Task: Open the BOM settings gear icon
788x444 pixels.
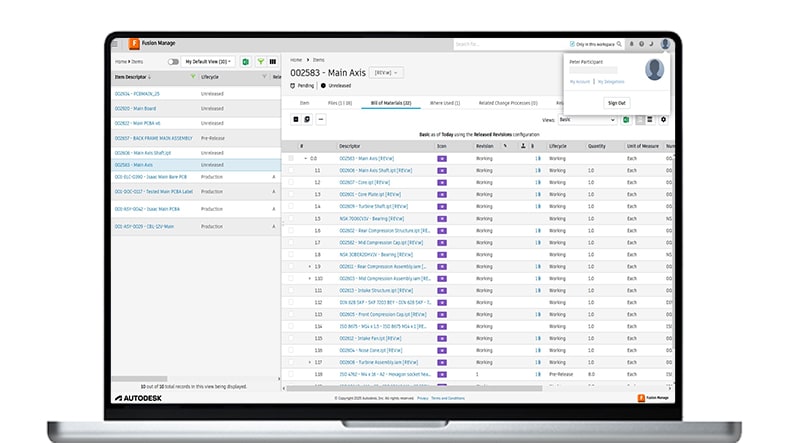Action: point(663,120)
